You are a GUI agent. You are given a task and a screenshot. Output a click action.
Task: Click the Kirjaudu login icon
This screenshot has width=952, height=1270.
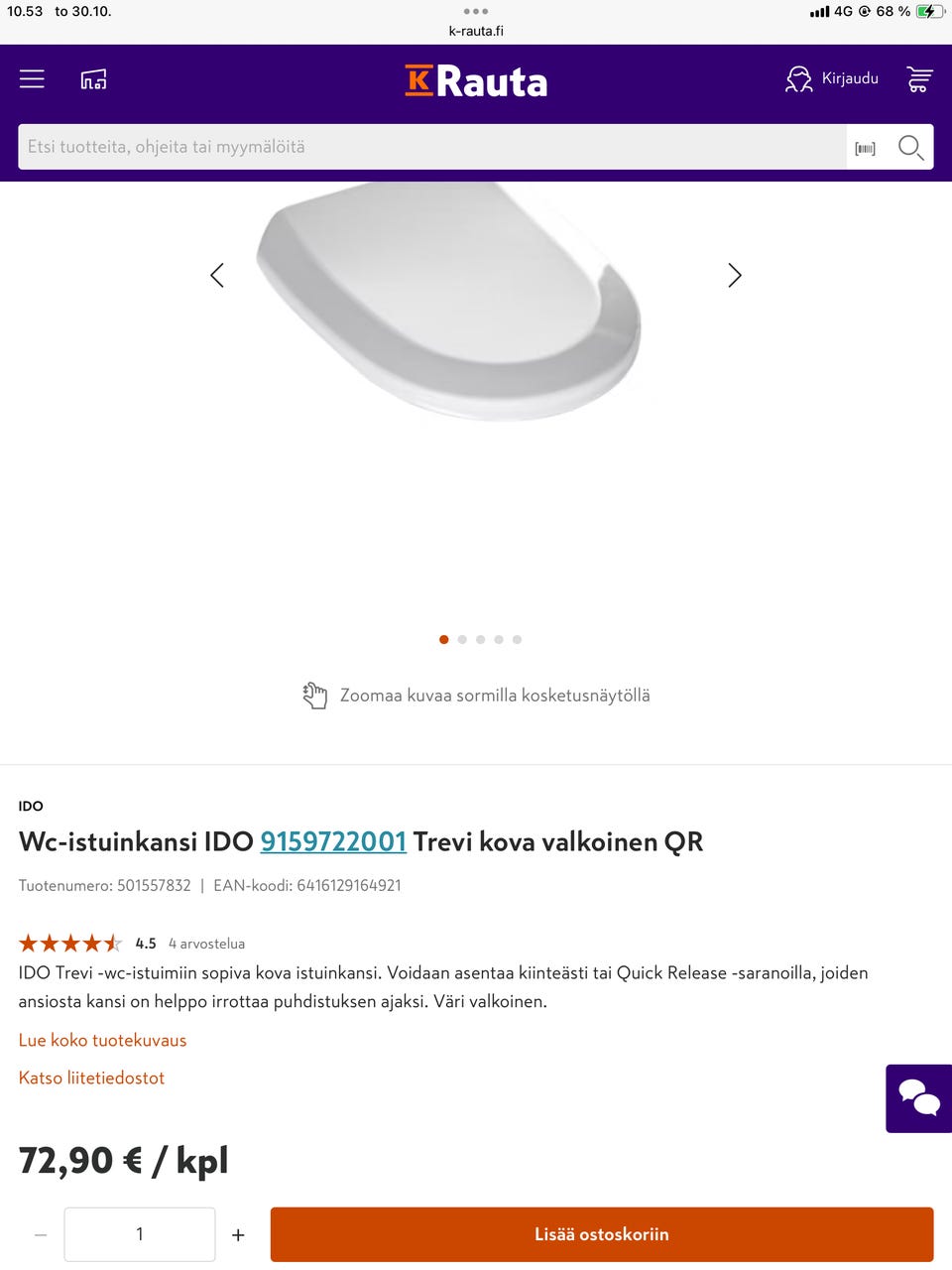click(x=798, y=79)
